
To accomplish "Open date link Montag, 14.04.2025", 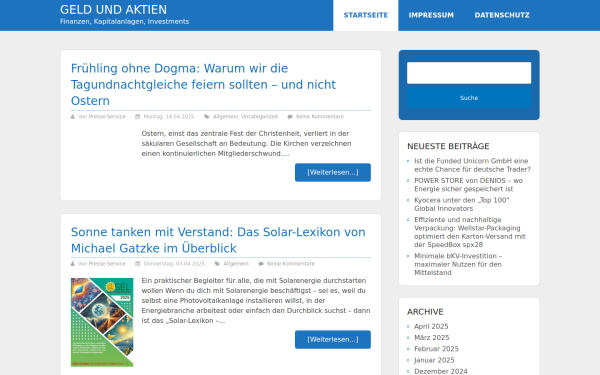I will pos(169,117).
